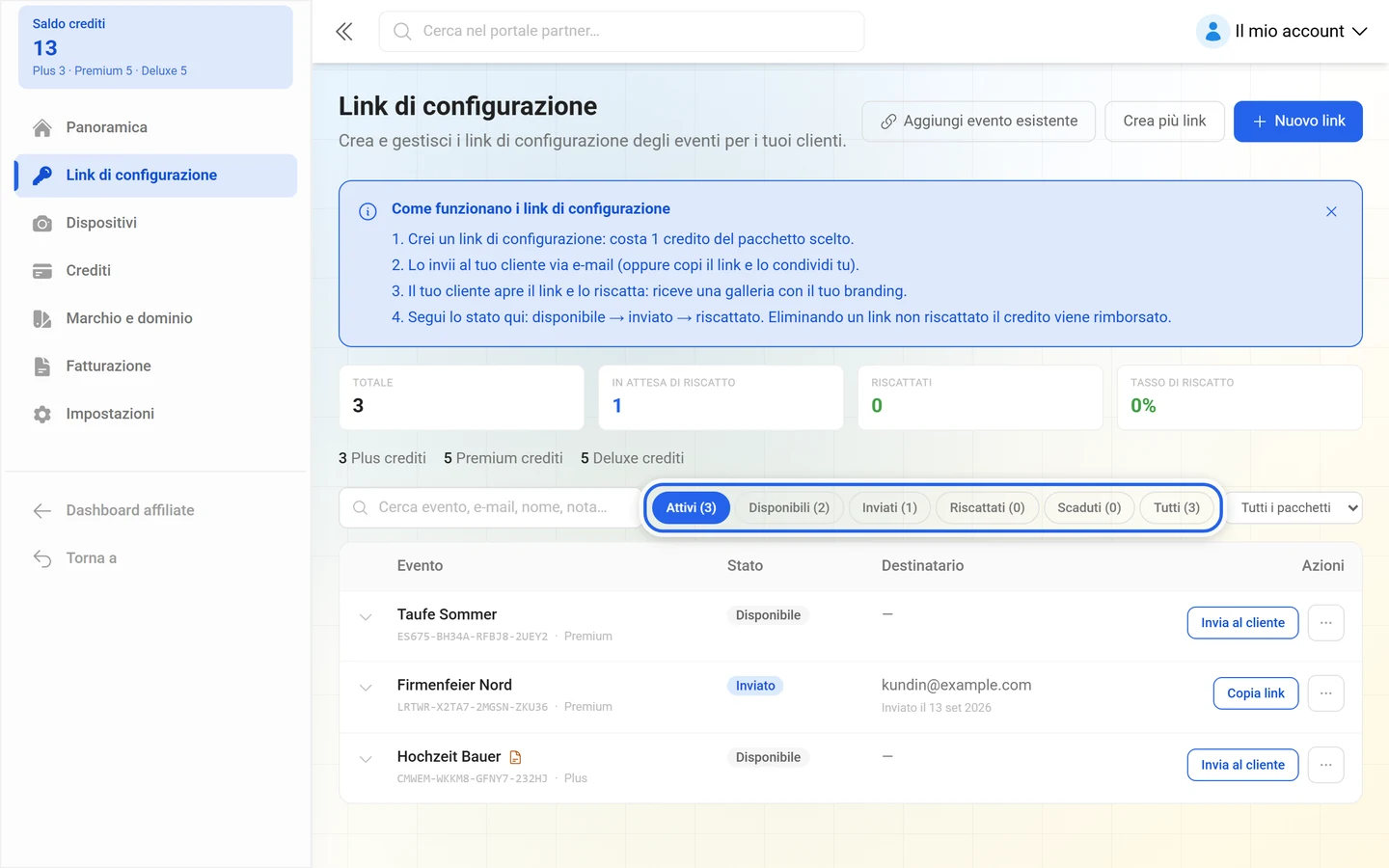Click the info circle icon in the banner
This screenshot has height=868, width=1389.
368,211
